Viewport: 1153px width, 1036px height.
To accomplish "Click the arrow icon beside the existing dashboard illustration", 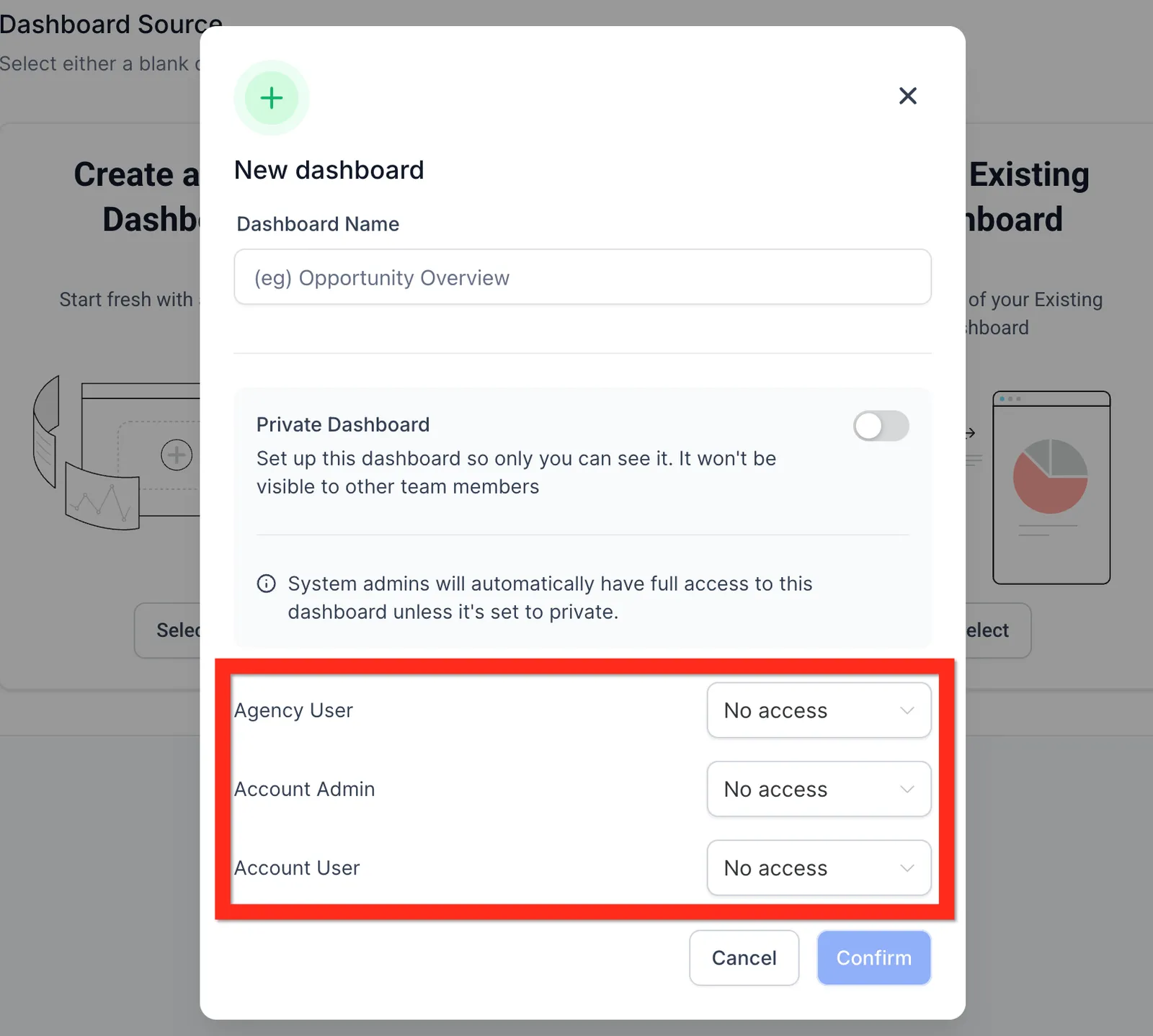I will pos(970,433).
